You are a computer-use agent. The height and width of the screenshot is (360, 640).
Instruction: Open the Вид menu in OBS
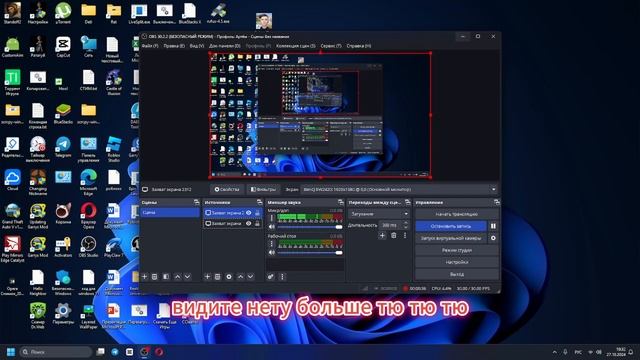[197, 46]
